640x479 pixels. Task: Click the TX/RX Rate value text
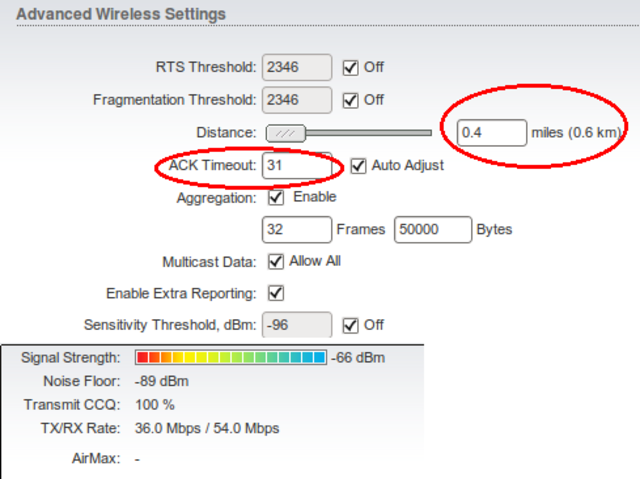point(207,428)
